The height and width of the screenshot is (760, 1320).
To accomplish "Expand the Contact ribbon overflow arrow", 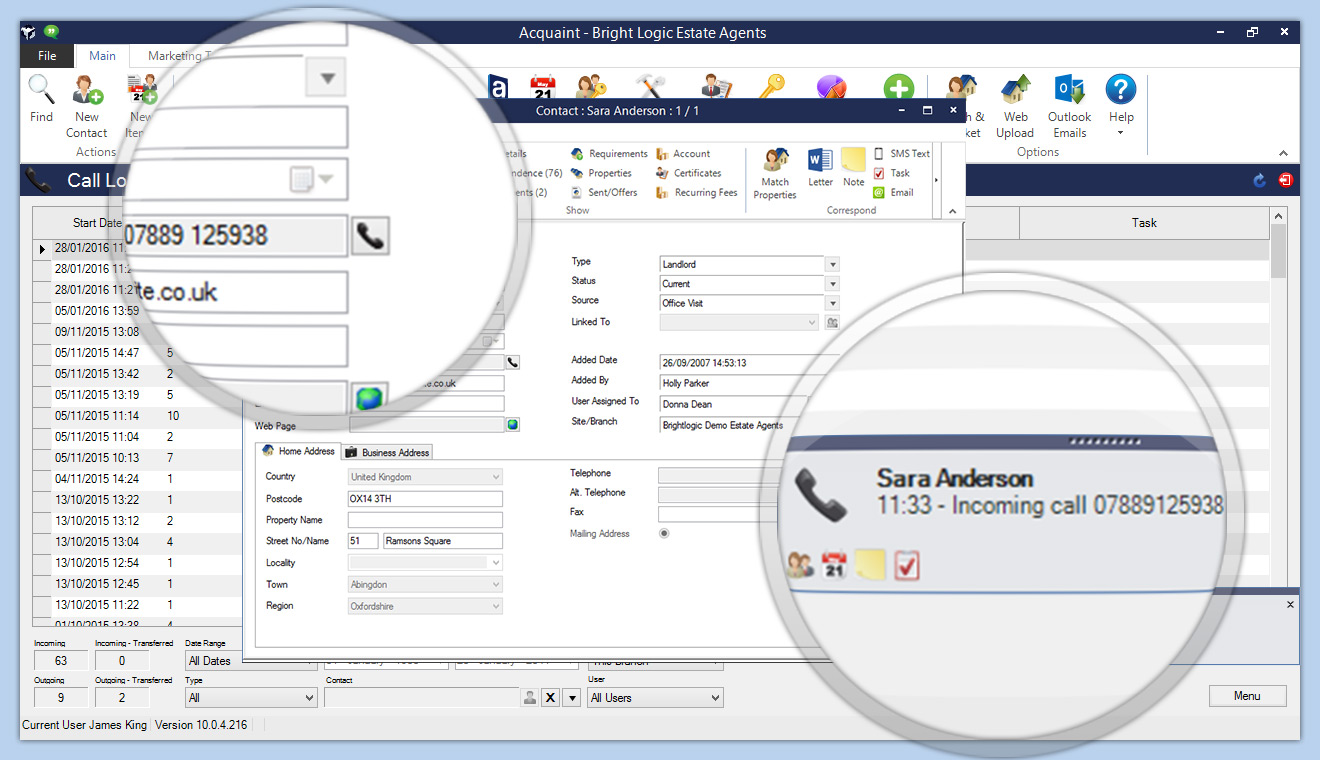I will point(936,180).
